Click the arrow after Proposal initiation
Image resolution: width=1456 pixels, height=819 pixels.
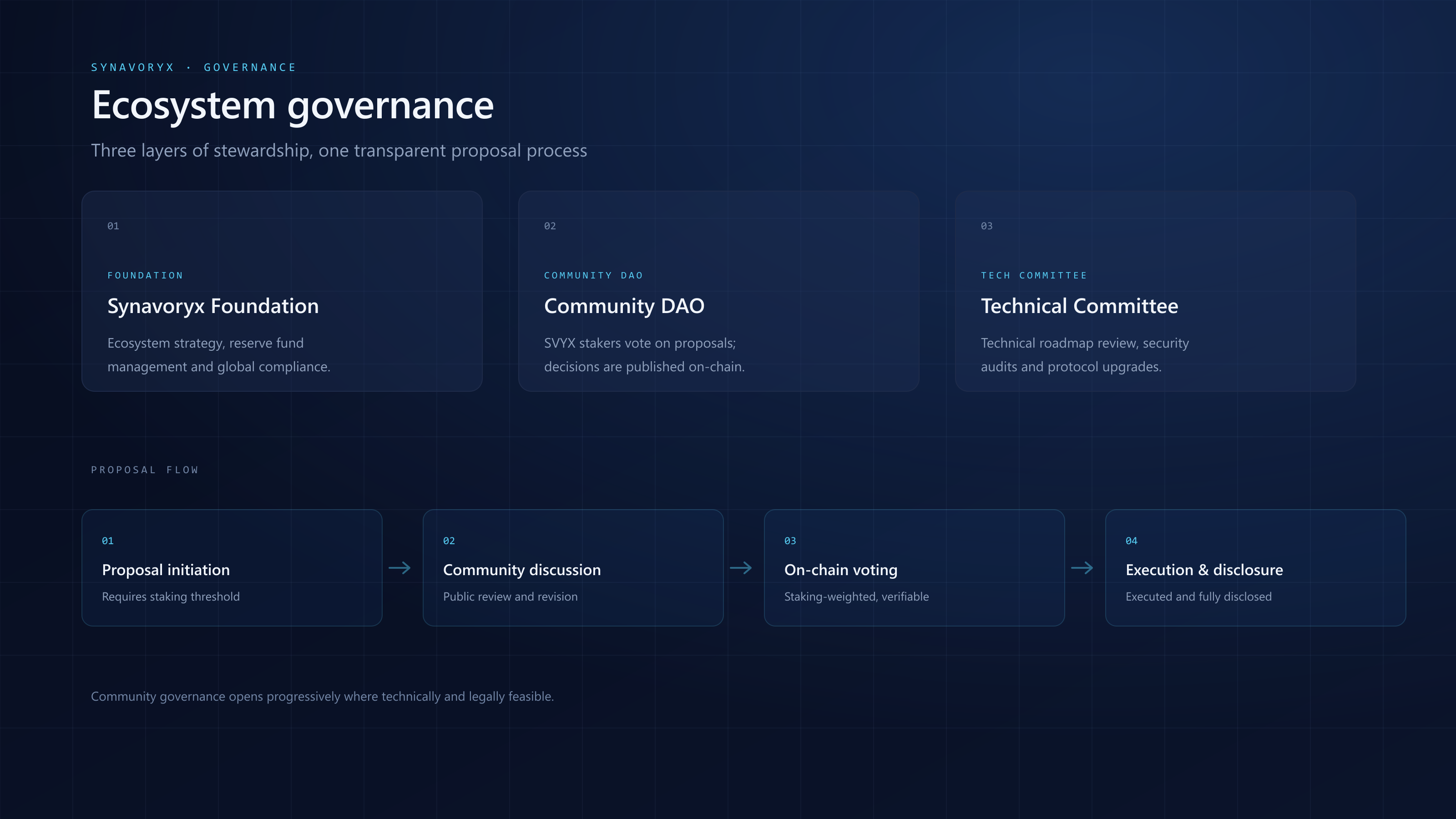click(399, 567)
